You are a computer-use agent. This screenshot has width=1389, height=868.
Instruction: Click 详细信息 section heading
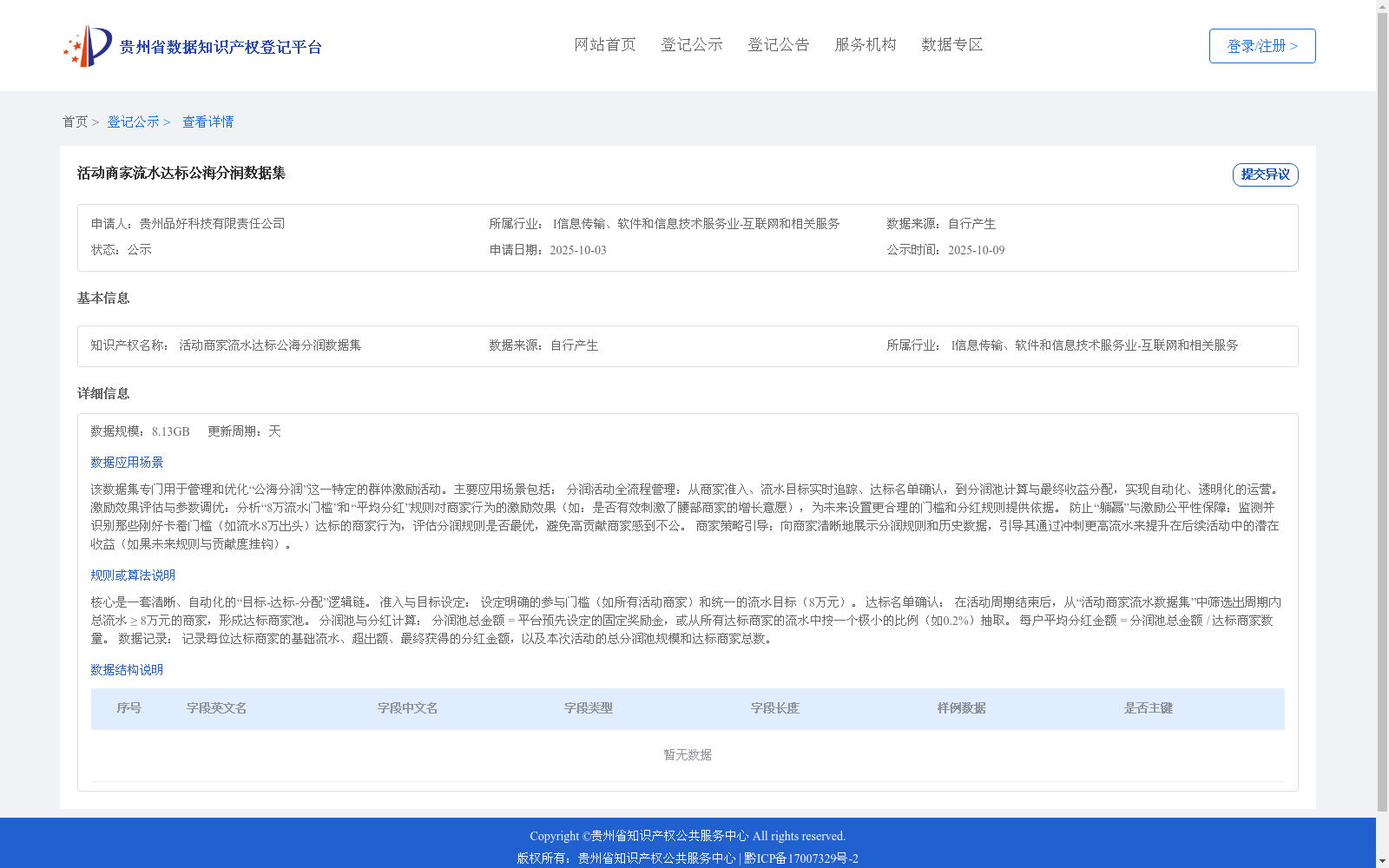[x=103, y=394]
